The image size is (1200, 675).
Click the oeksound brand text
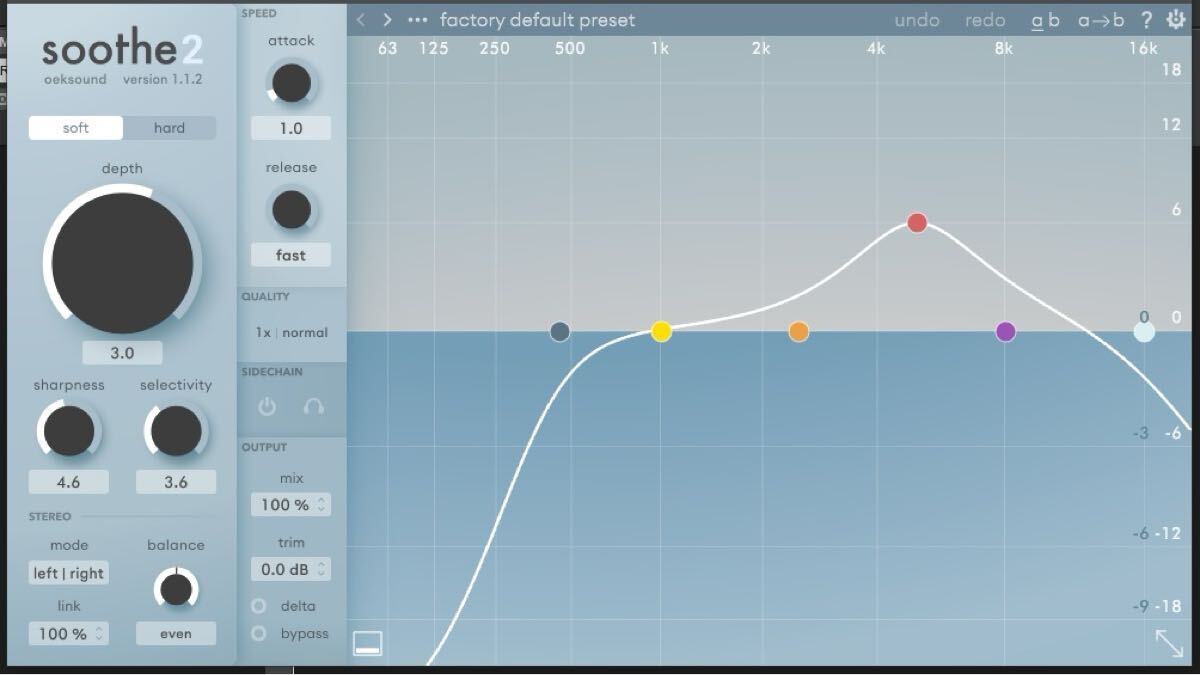75,80
